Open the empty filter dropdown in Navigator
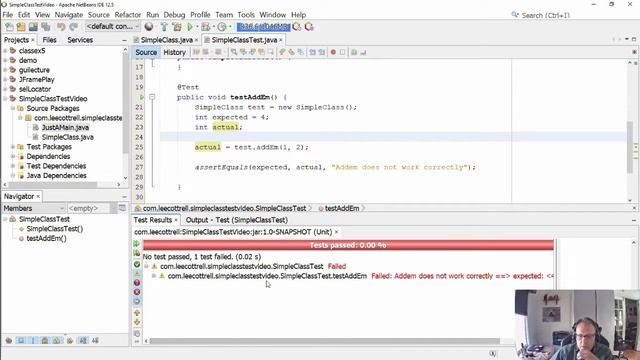The height and width of the screenshot is (360, 640). pos(92,208)
